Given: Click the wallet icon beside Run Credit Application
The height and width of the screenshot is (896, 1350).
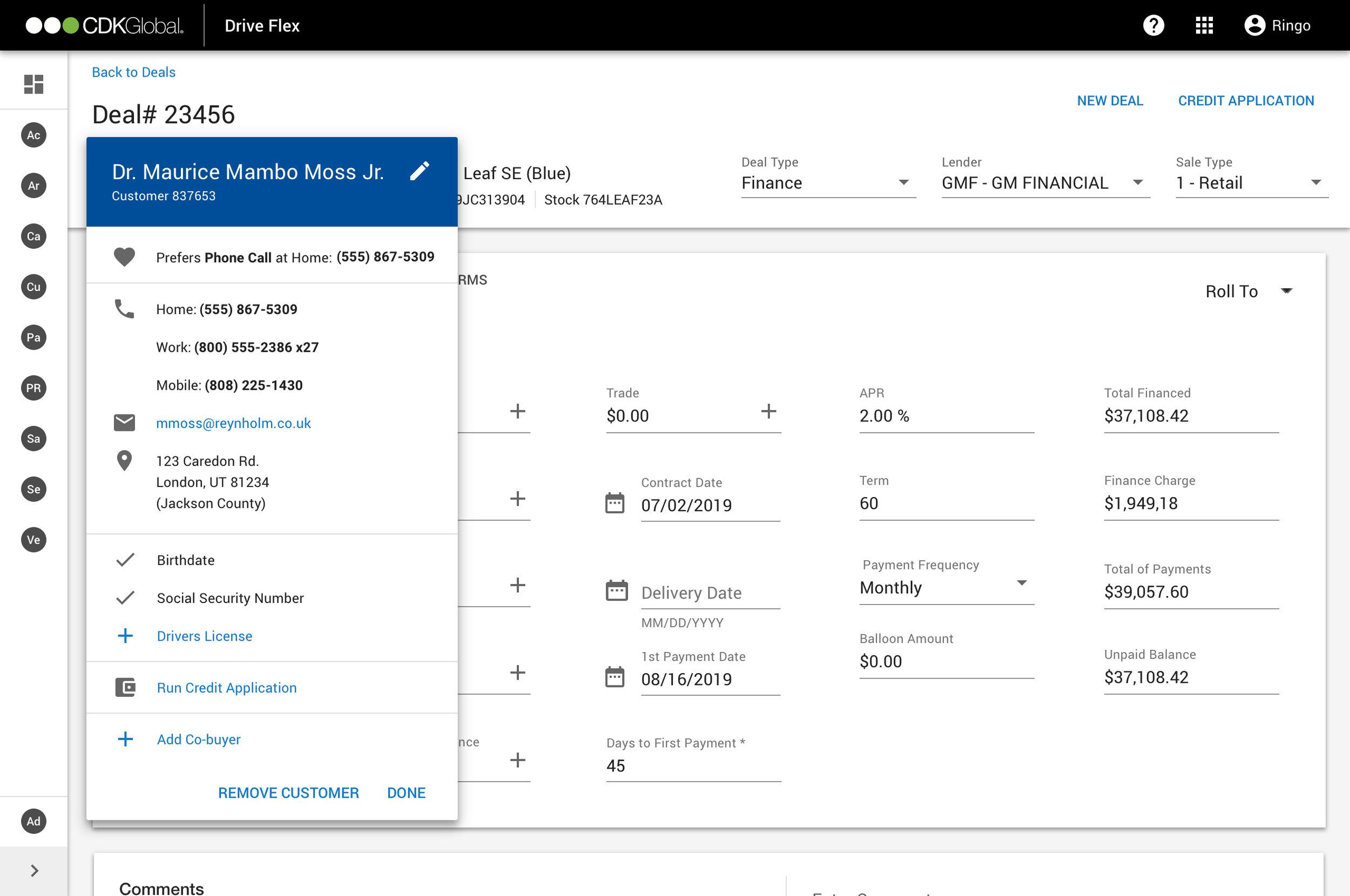Looking at the screenshot, I should [x=125, y=688].
